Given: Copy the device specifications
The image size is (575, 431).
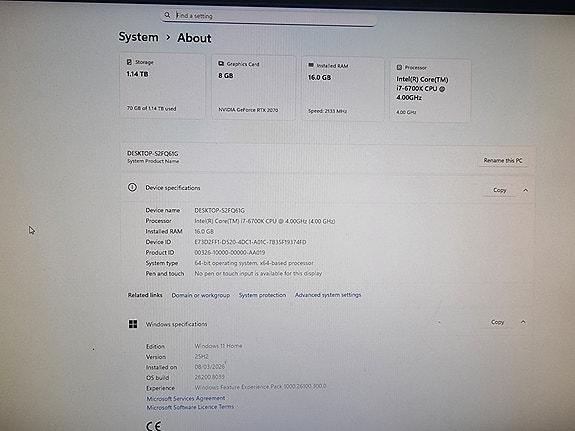Looking at the screenshot, I should click(499, 190).
